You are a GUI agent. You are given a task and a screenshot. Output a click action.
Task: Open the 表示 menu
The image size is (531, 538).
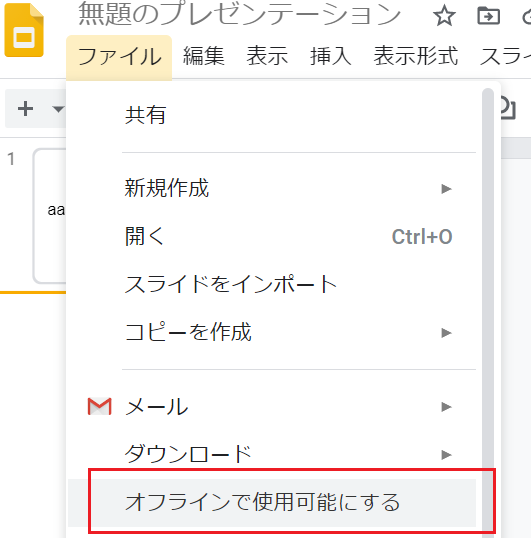point(267,56)
